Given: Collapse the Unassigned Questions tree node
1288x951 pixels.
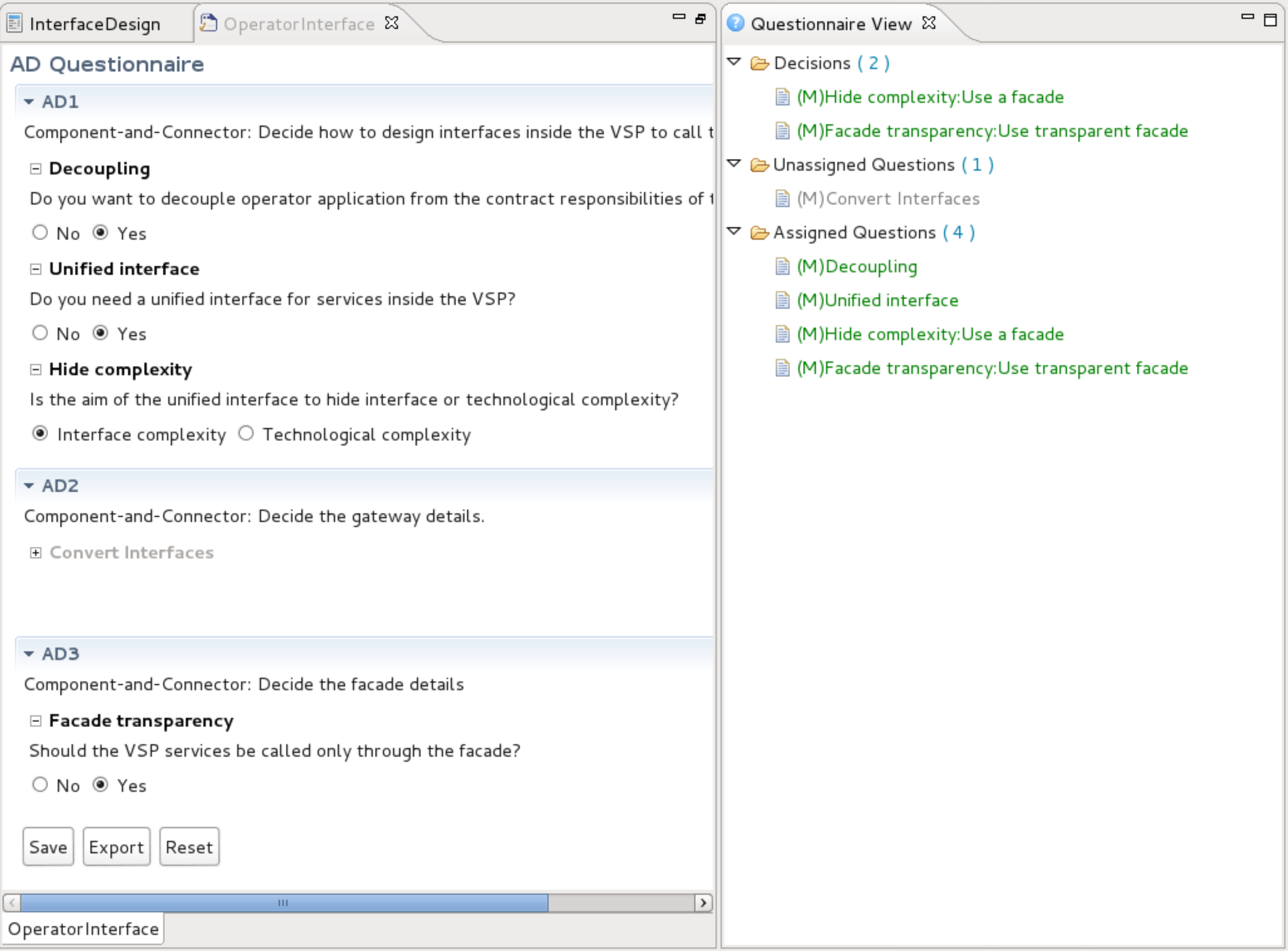Looking at the screenshot, I should pos(734,163).
